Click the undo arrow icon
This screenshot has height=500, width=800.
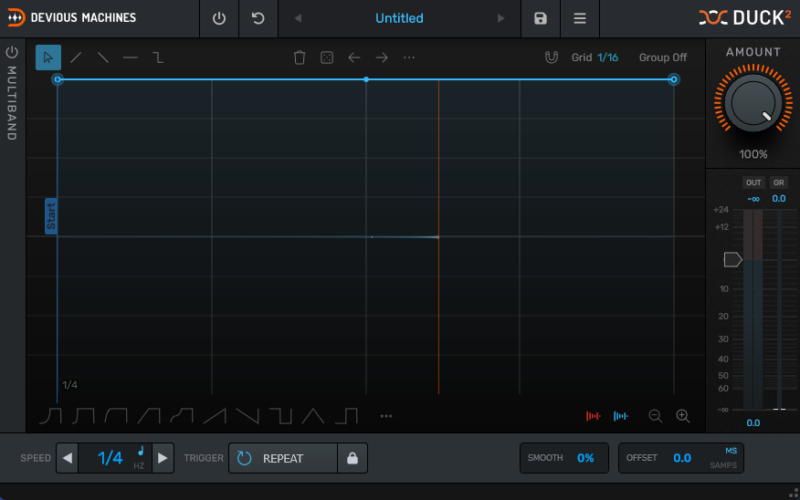[258, 18]
